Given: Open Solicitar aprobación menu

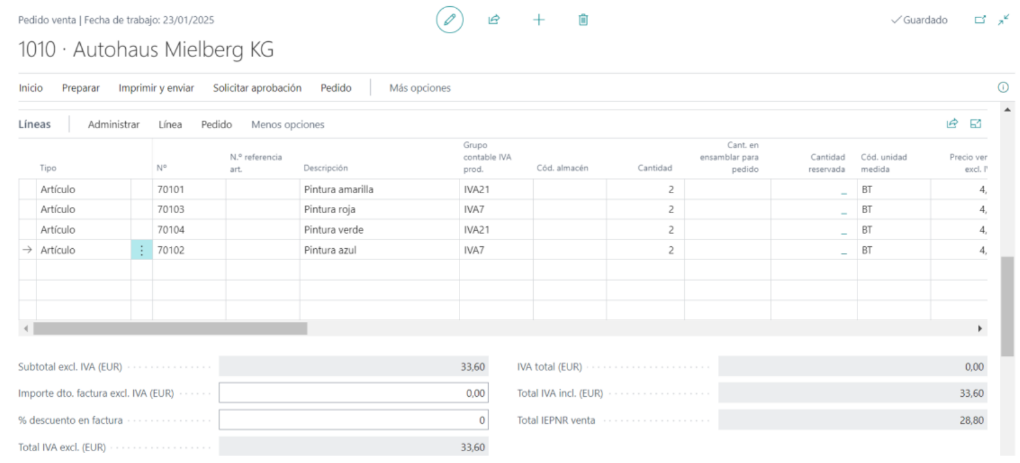Looking at the screenshot, I should pyautogui.click(x=258, y=88).
